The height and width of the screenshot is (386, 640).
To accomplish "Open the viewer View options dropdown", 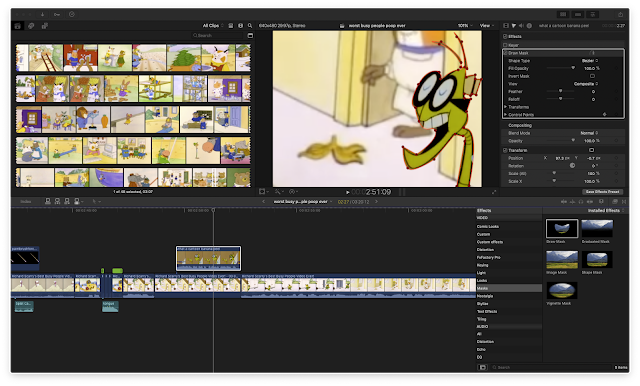I will tap(487, 26).
